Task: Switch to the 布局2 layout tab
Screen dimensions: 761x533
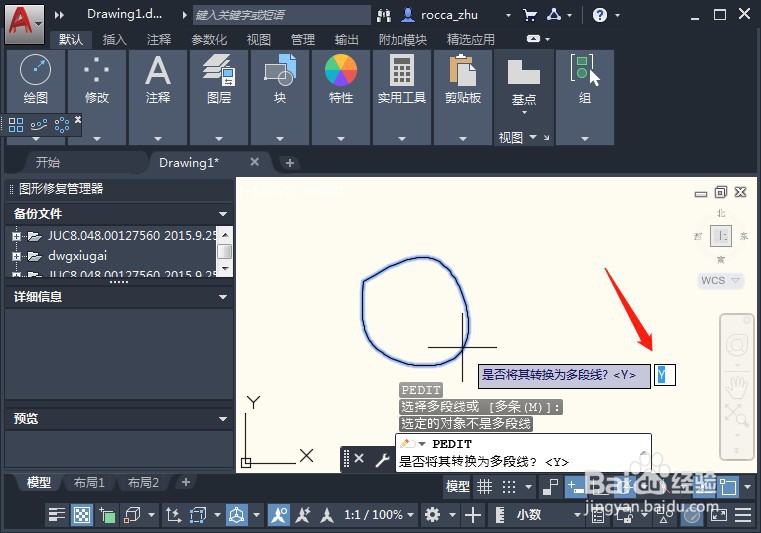Action: 143,482
